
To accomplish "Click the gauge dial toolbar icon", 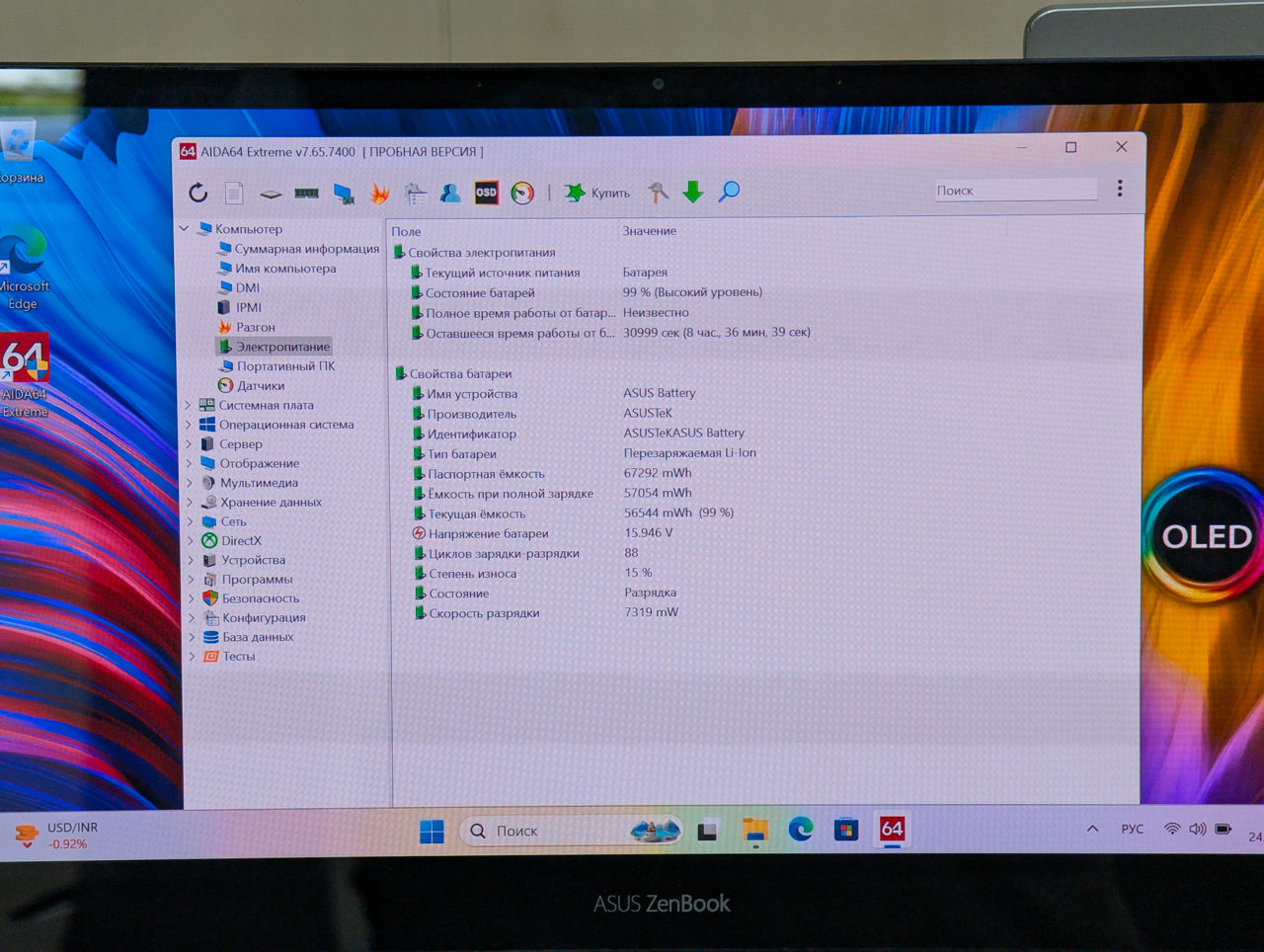I will coord(522,193).
